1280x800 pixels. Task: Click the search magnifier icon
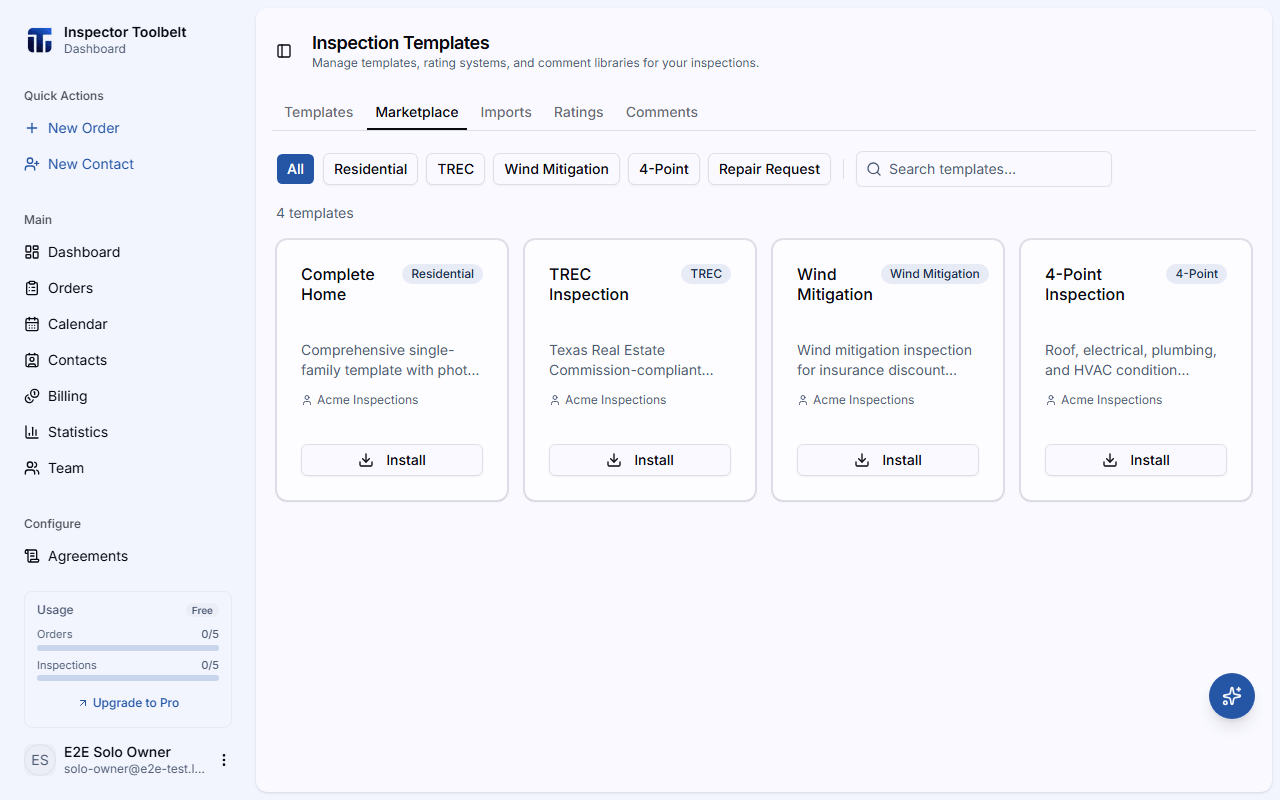(x=873, y=169)
